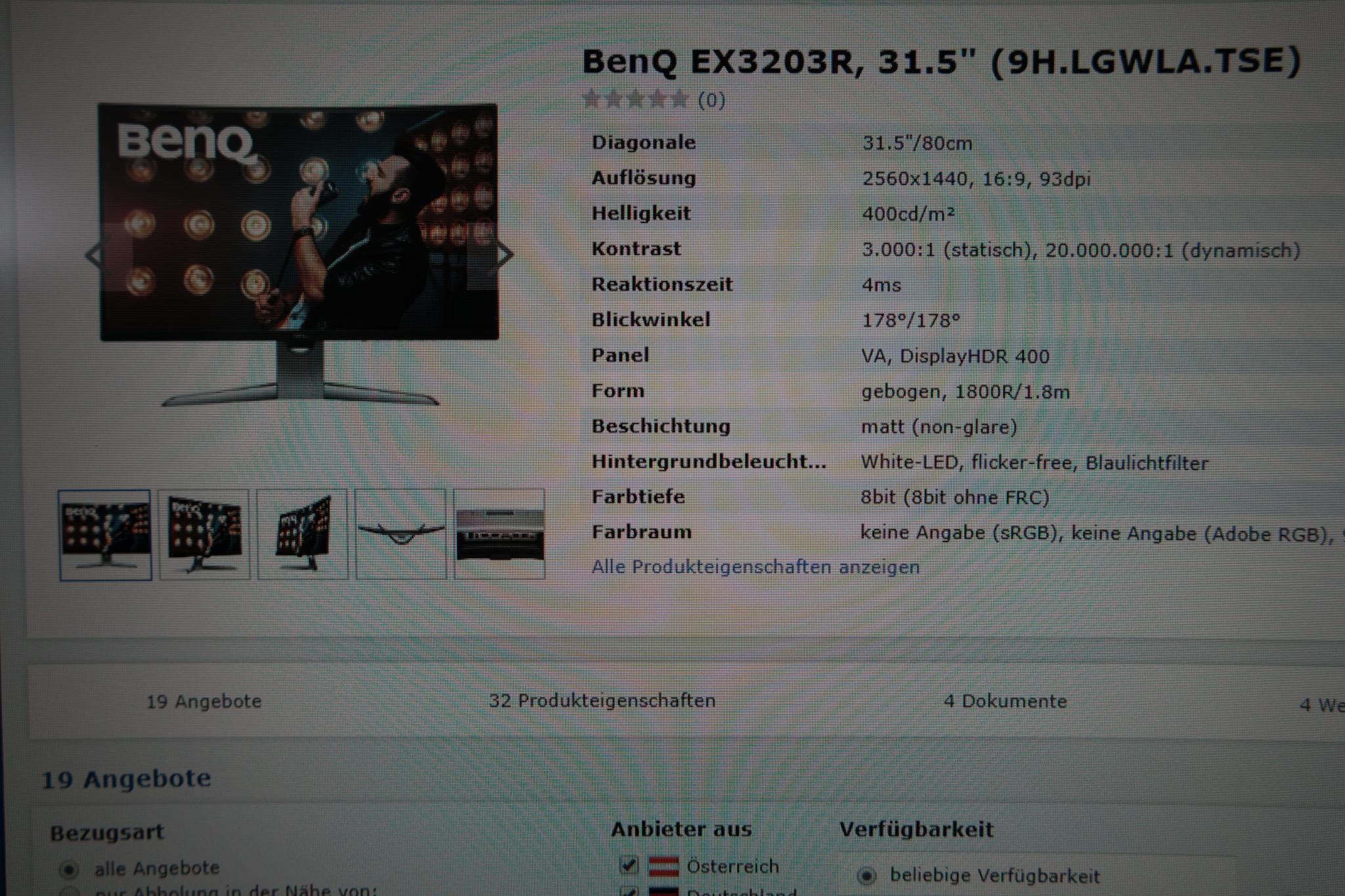Click the Austrian flag icon next to Österreich
The height and width of the screenshot is (896, 1345).
[663, 866]
